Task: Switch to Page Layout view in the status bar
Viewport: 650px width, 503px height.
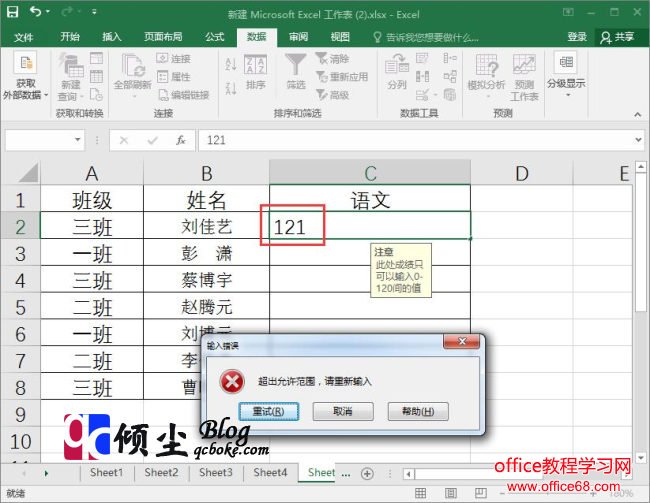Action: (x=451, y=493)
